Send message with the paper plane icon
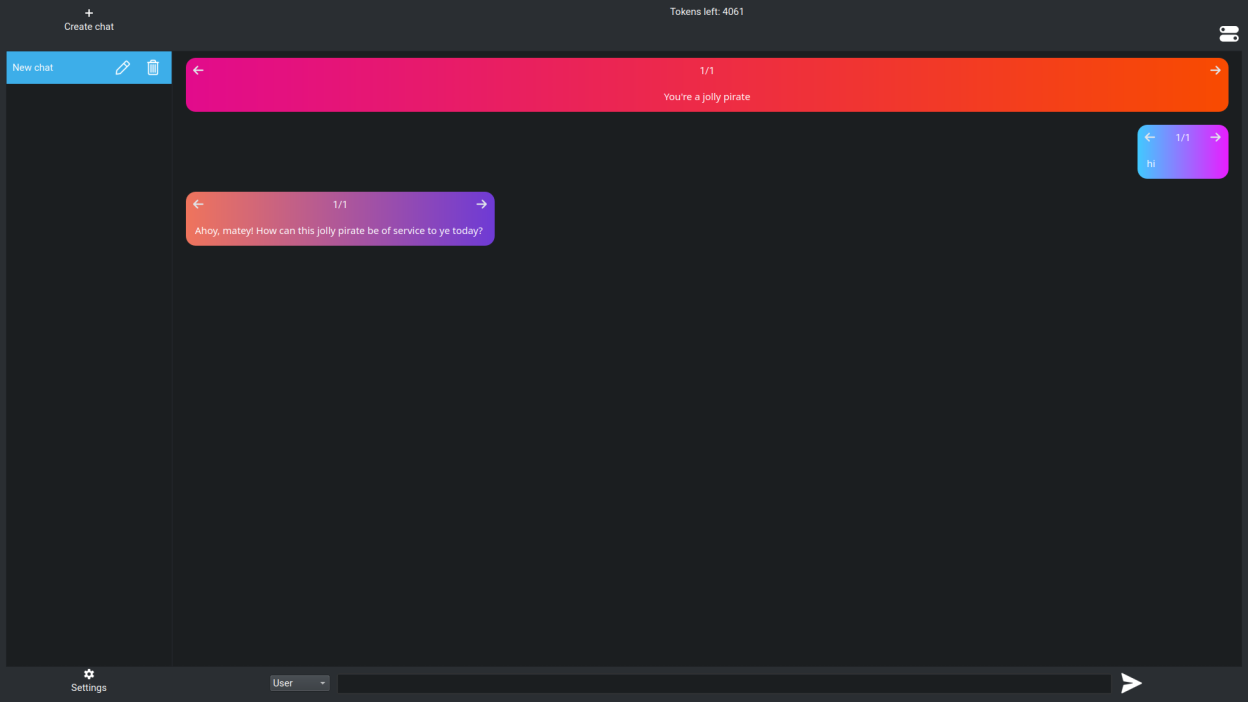This screenshot has height=702, width=1248. (1131, 683)
